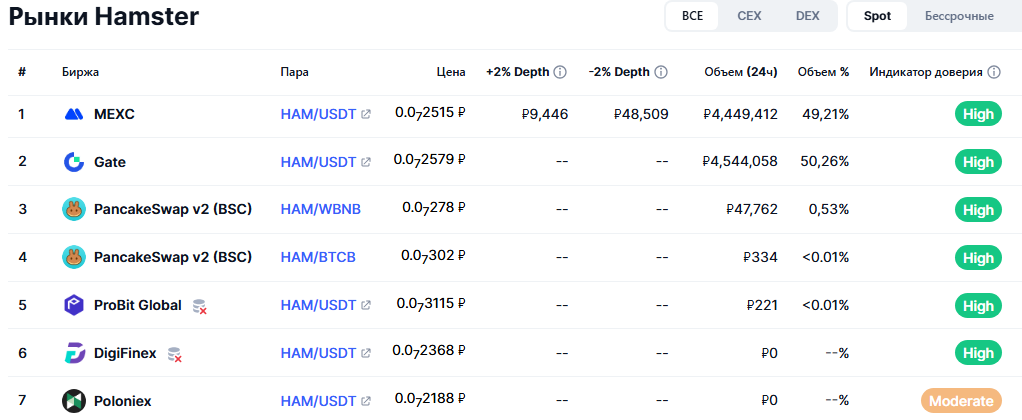Sort by the # column header
The image size is (1022, 420).
pos(22,72)
